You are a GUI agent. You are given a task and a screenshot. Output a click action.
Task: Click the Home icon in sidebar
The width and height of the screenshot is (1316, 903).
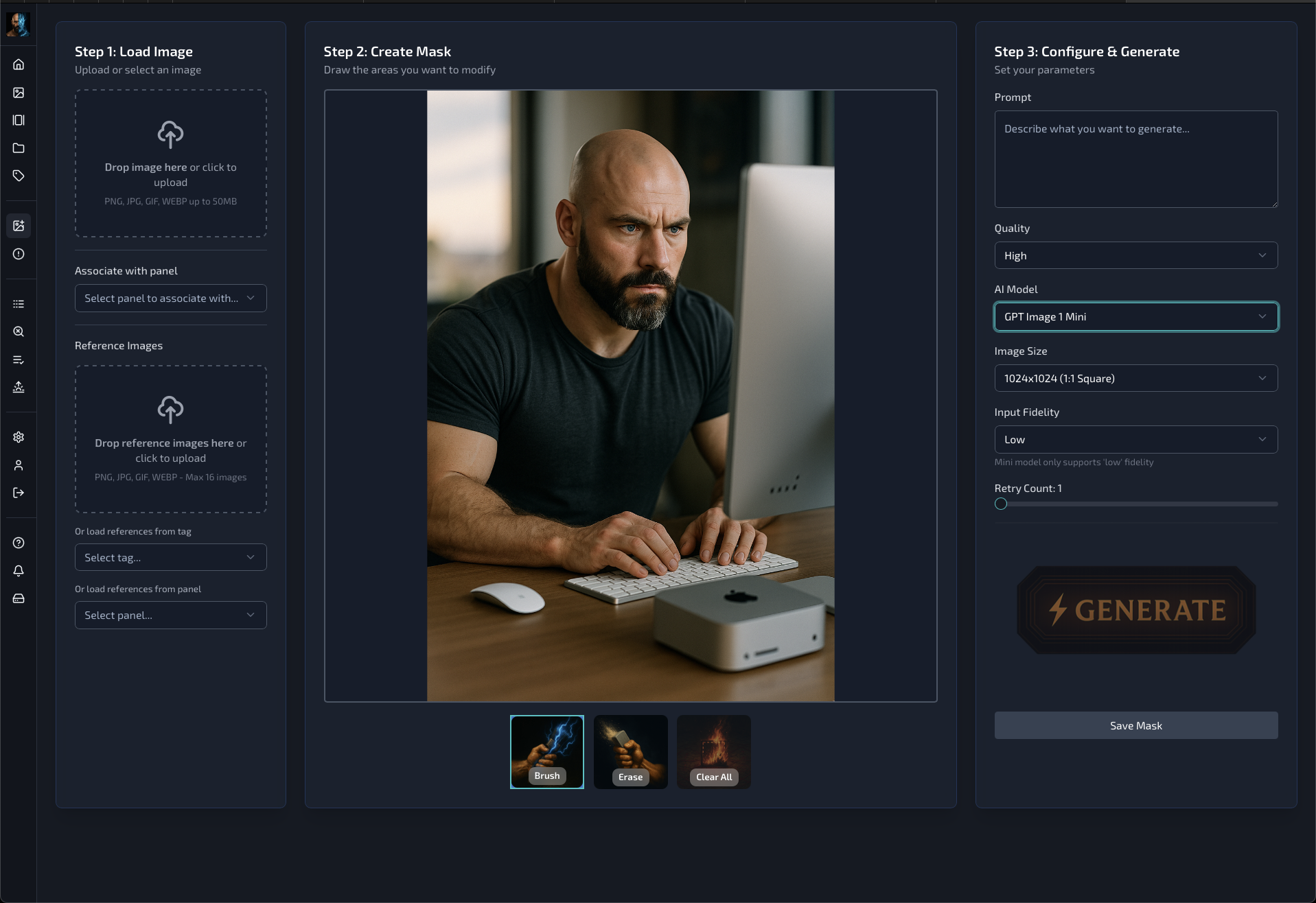19,64
